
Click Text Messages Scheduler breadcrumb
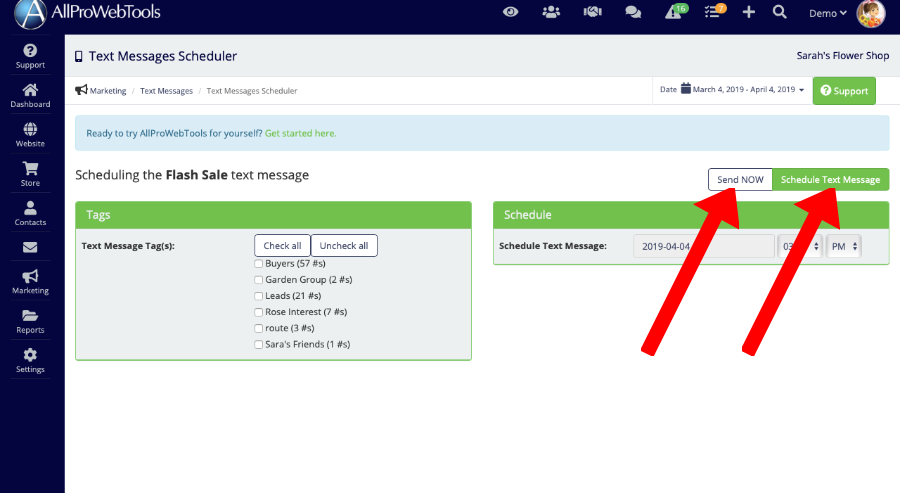(x=252, y=91)
